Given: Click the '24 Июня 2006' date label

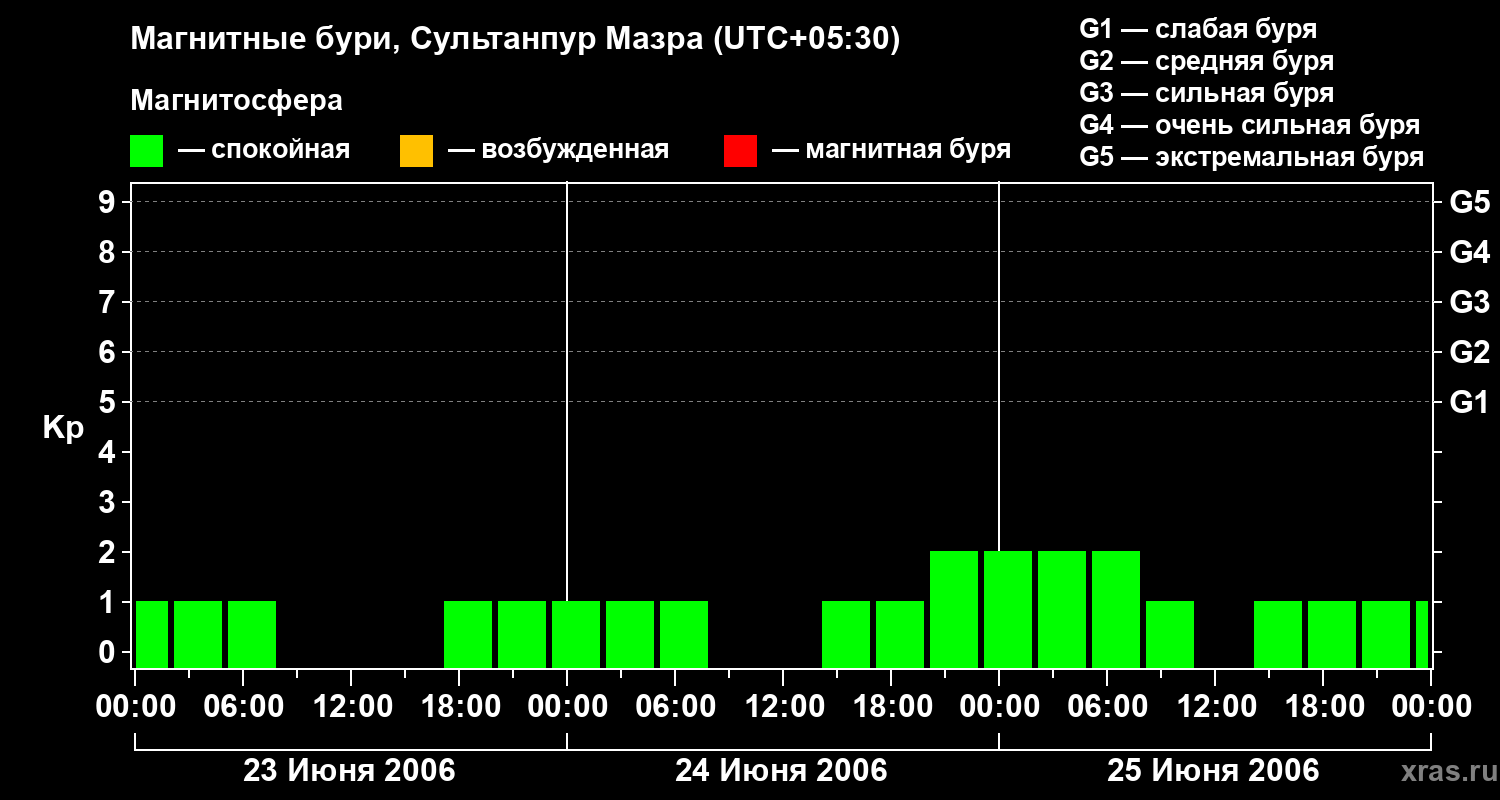Looking at the screenshot, I should [782, 771].
